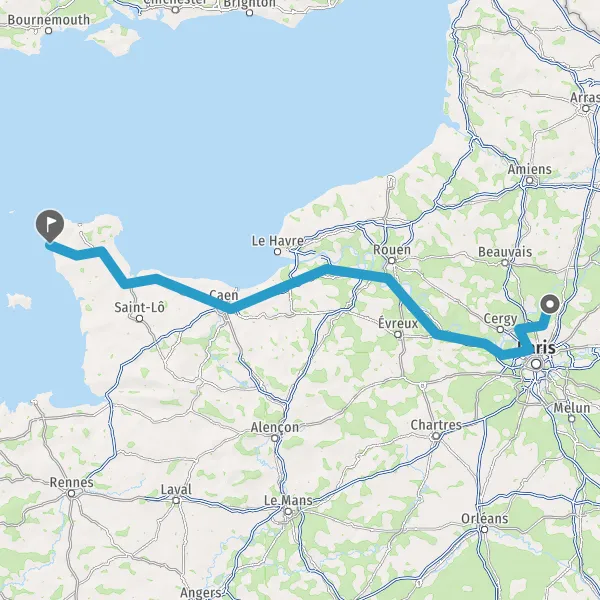Click the Laval city label

[x=176, y=489]
